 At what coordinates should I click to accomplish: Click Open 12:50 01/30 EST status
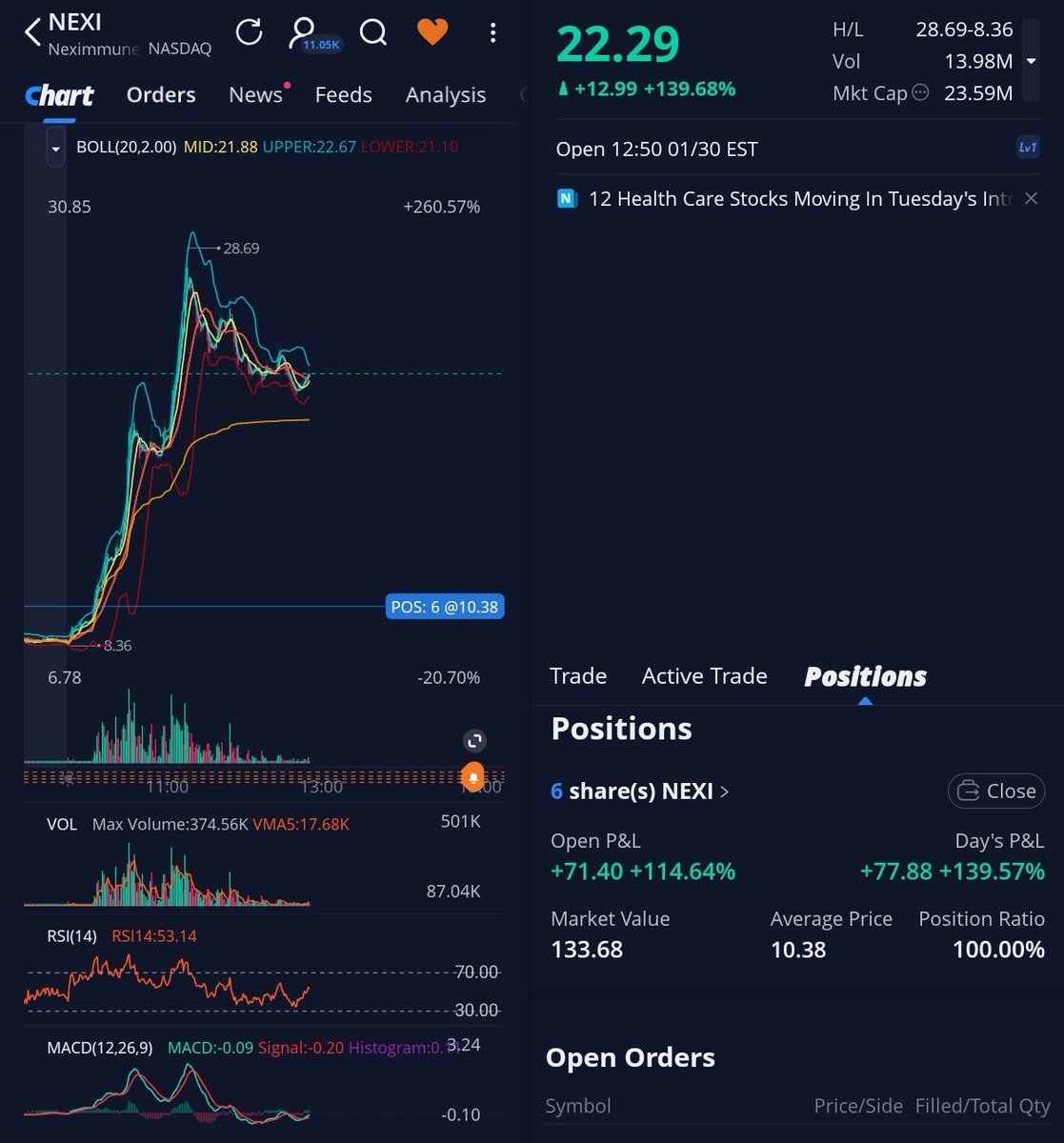tap(657, 150)
